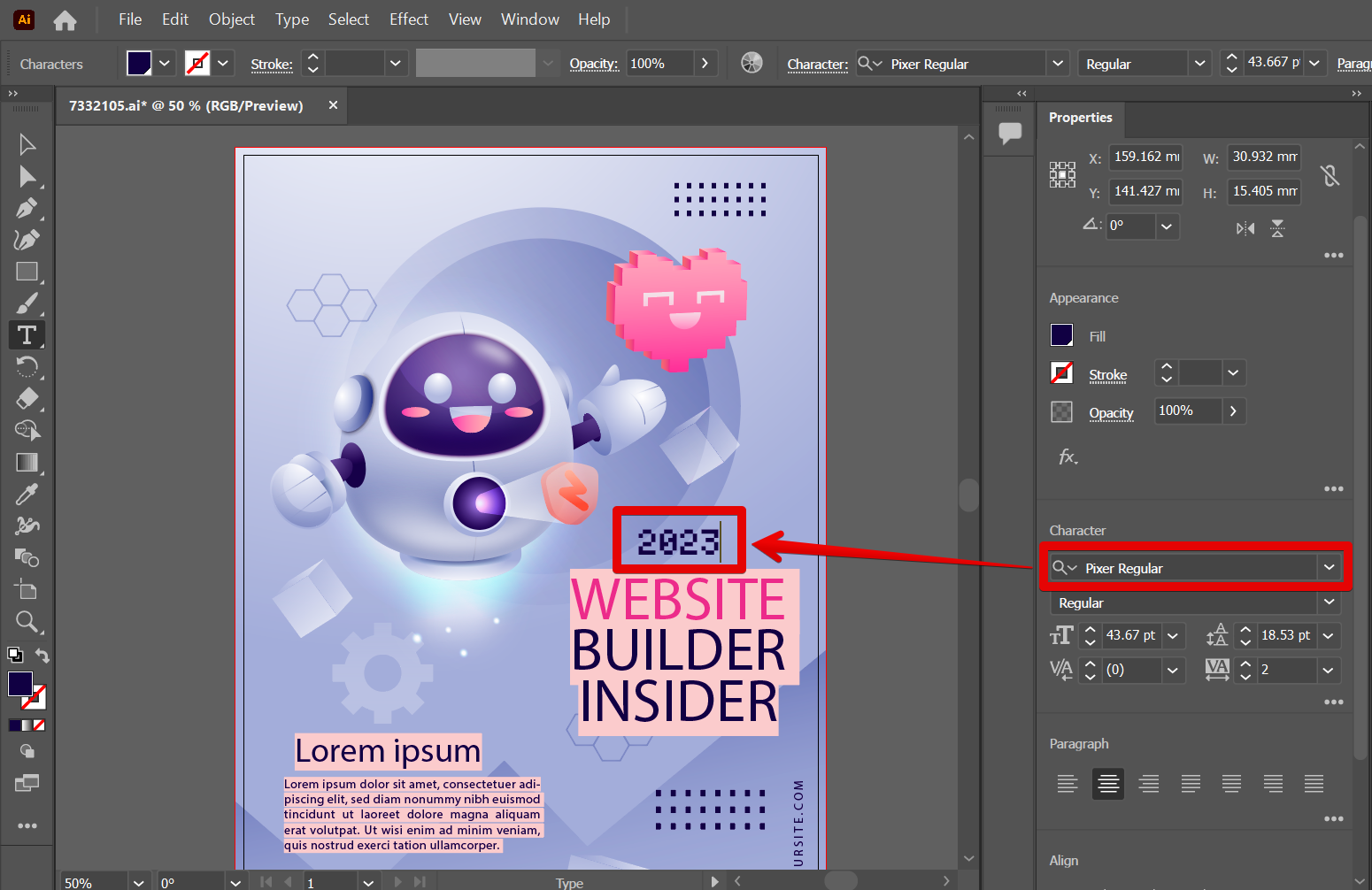Open the Effect menu
Viewport: 1372px width, 890px height.
(x=408, y=19)
